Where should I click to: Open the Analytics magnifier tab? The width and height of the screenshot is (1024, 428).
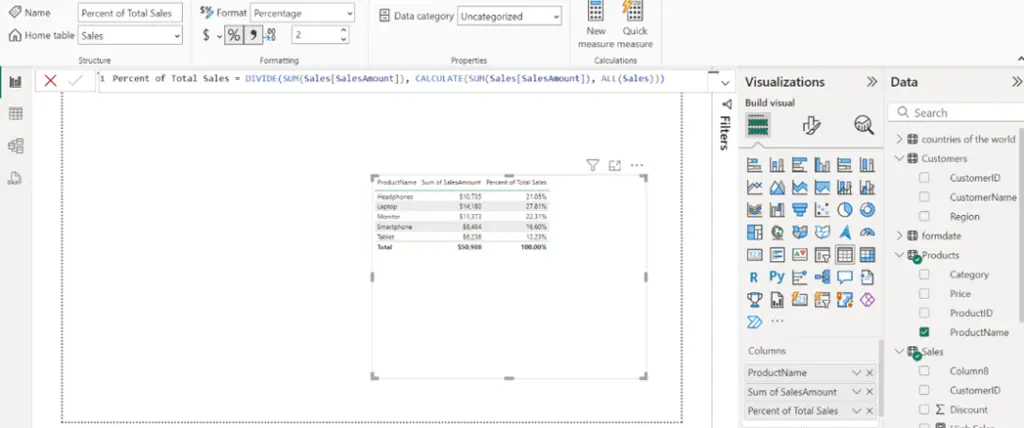point(863,125)
